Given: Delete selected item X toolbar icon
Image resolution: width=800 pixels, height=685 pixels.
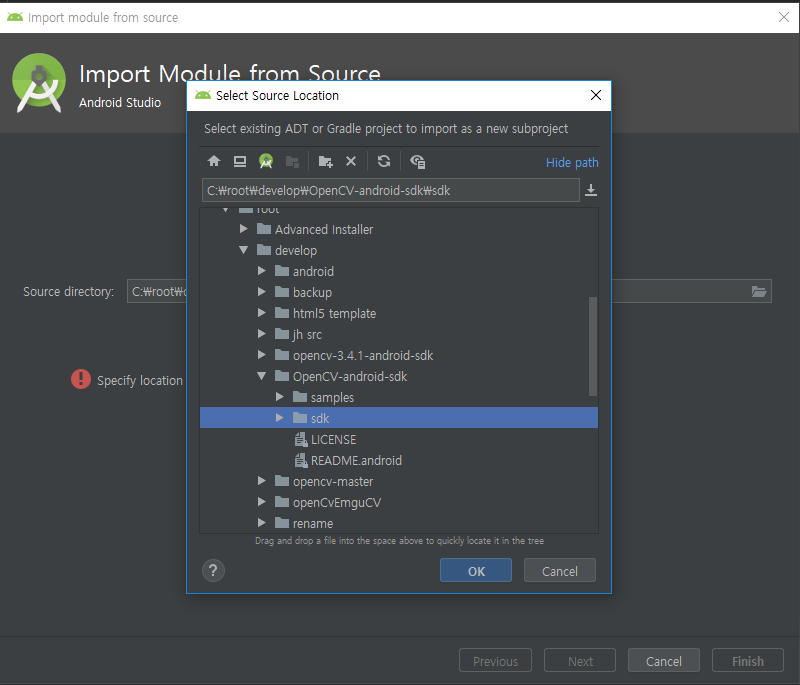Looking at the screenshot, I should pos(351,161).
